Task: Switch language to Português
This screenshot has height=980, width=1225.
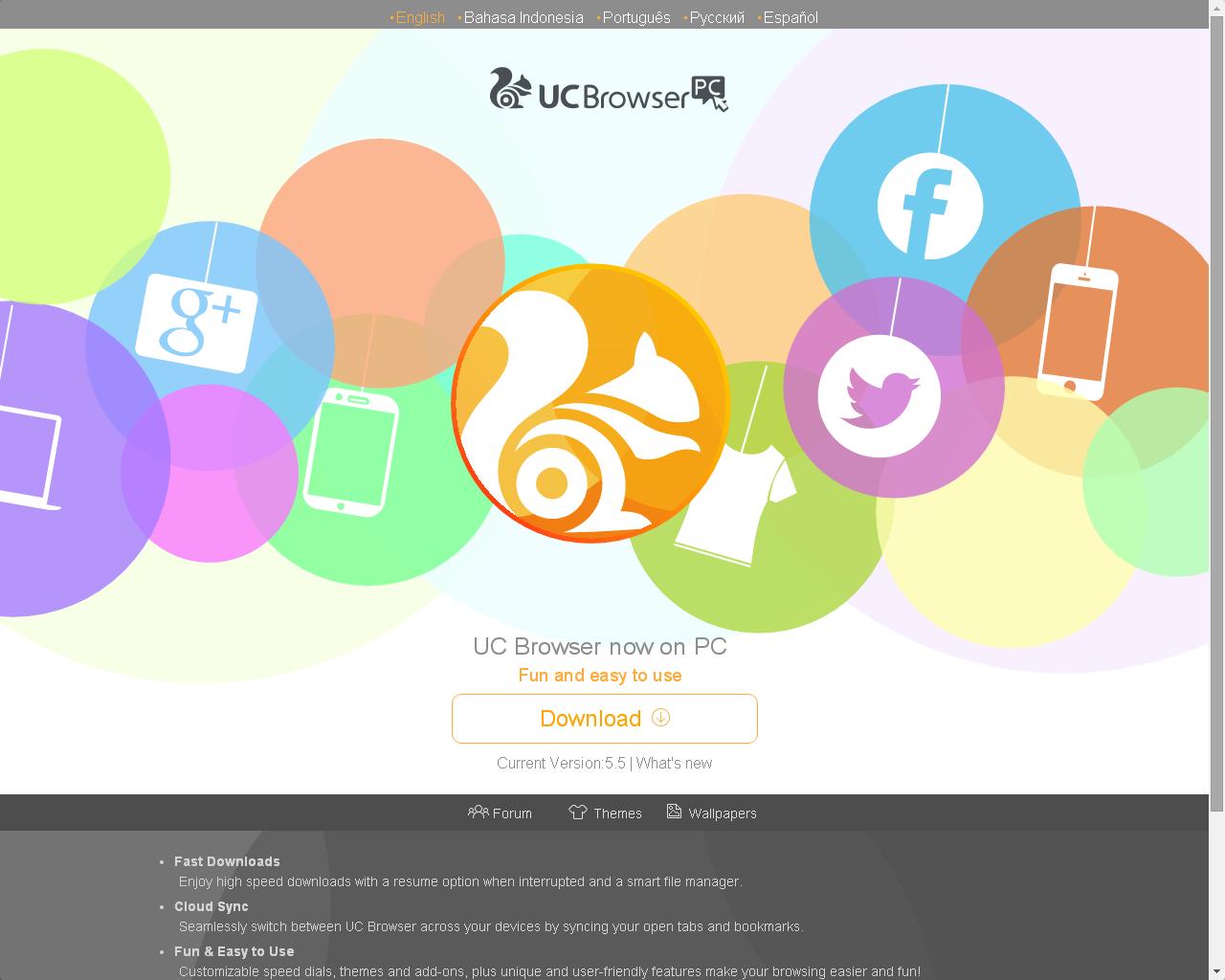Action: [x=636, y=17]
